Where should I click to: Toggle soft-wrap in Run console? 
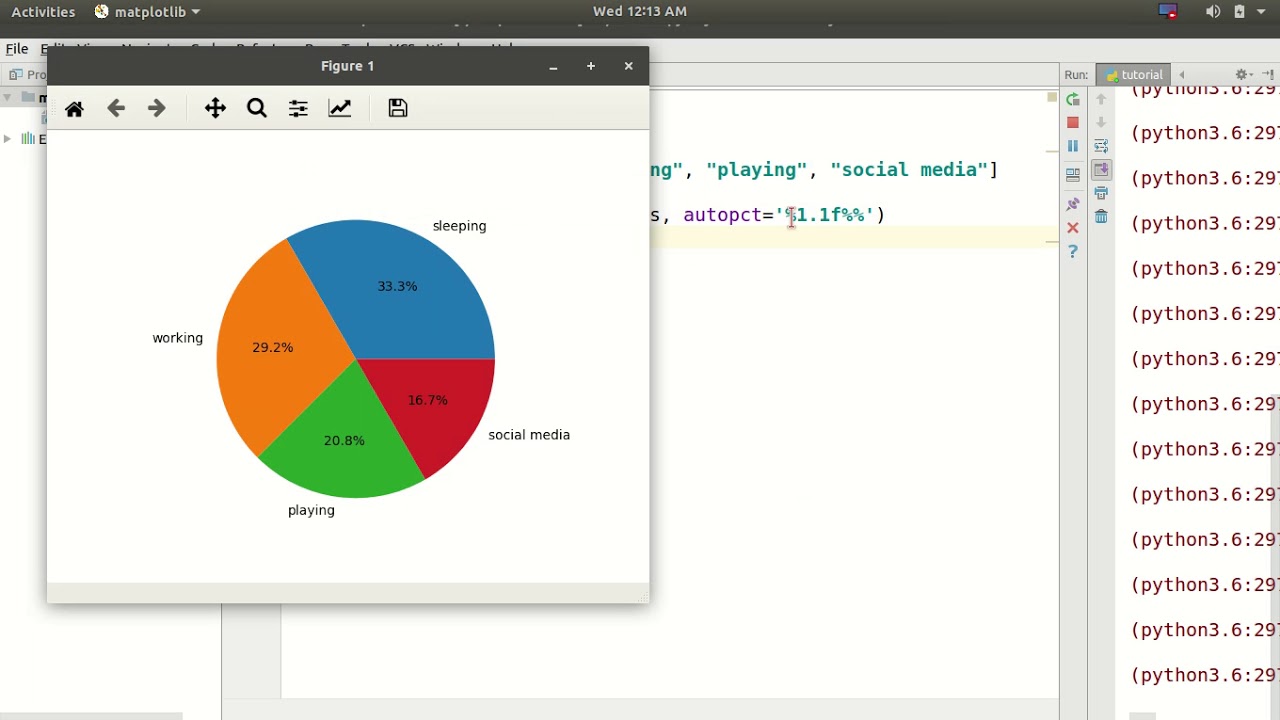[x=1101, y=146]
